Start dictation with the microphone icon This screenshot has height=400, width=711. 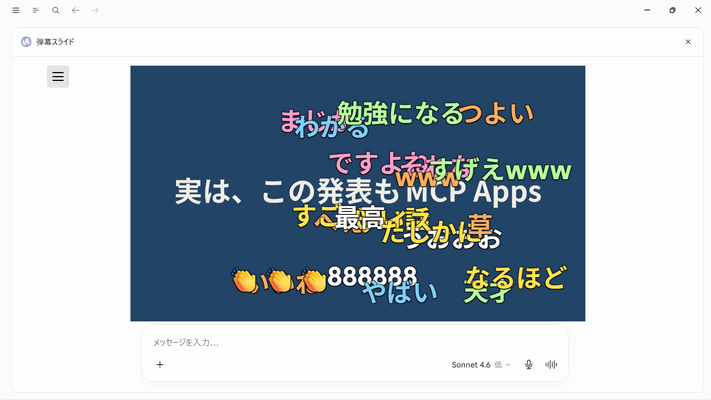[529, 365]
